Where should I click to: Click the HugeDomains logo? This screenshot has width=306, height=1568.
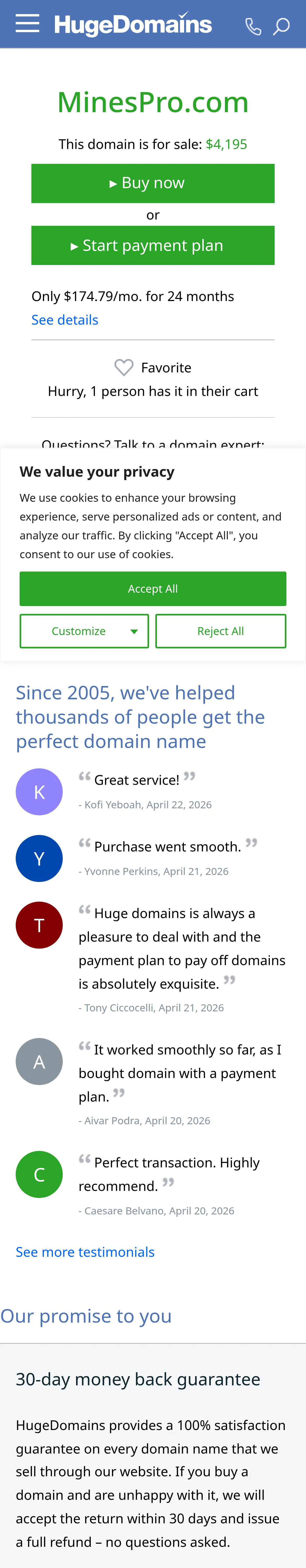point(133,24)
